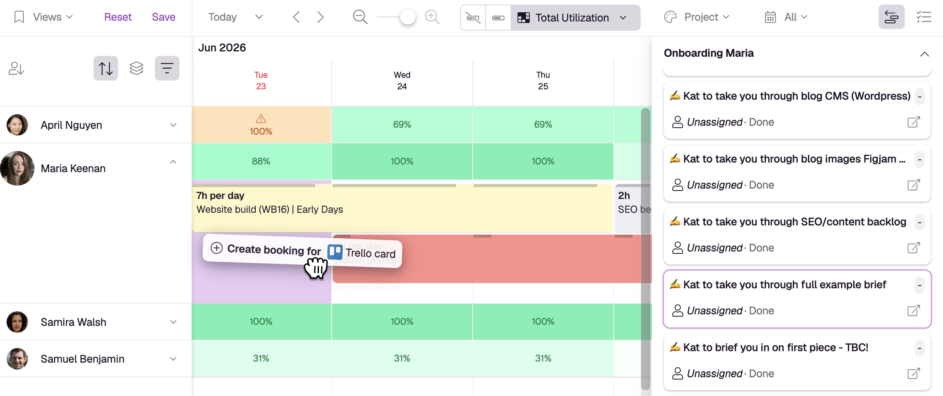Open Figjam card external link icon
The width and height of the screenshot is (943, 396).
pos(914,185)
